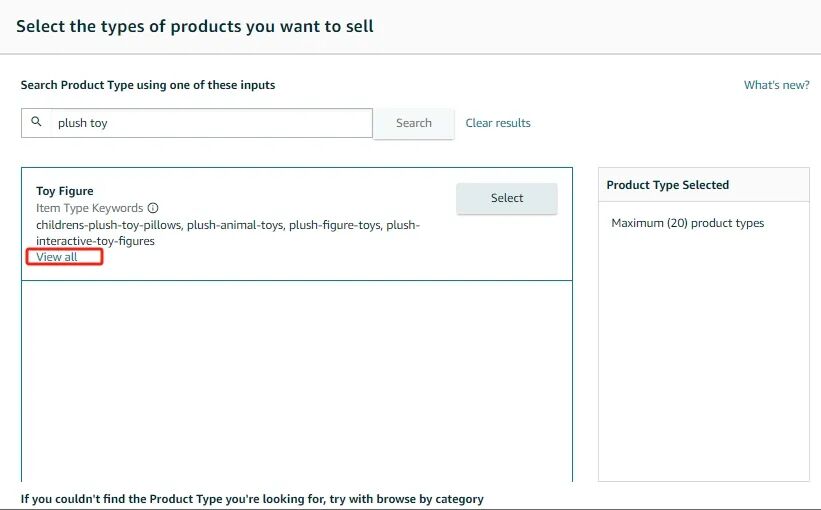The height and width of the screenshot is (510, 821).
Task: Click the plush-figure-toys keyword
Action: [334, 225]
